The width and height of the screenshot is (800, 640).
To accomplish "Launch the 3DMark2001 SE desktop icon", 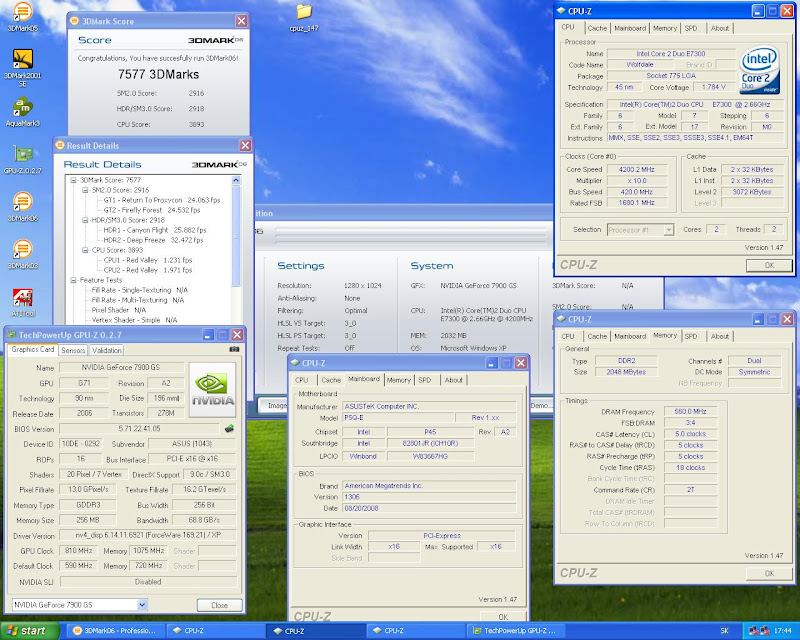I will click(x=22, y=58).
